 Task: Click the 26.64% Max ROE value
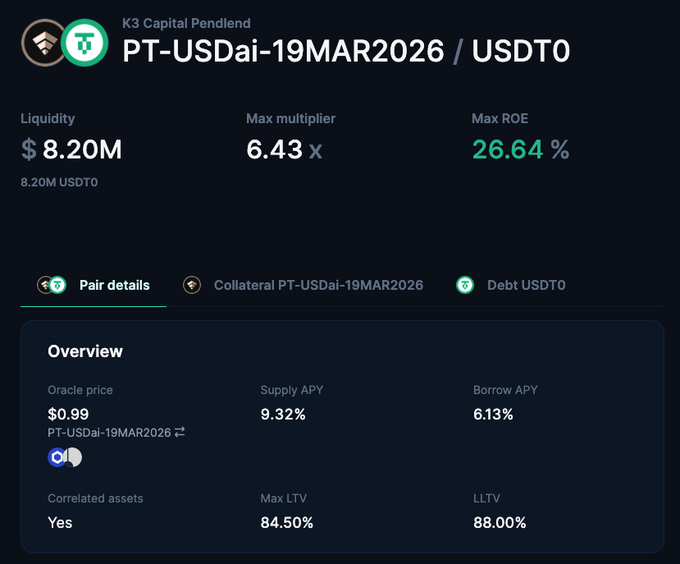click(520, 150)
